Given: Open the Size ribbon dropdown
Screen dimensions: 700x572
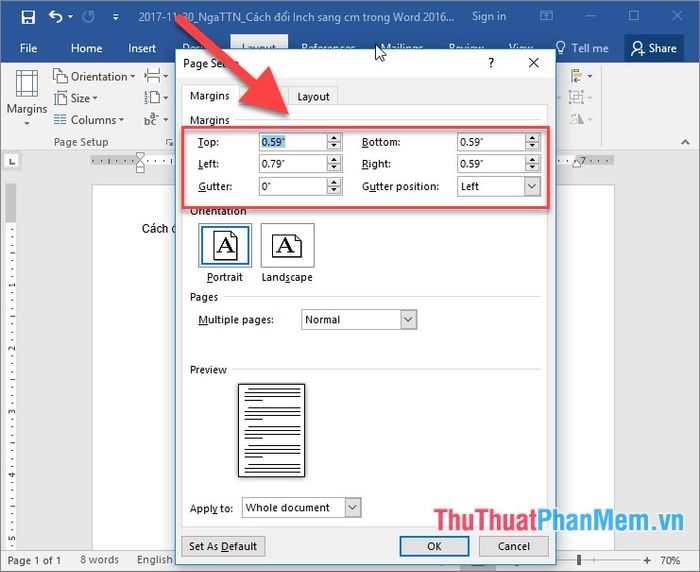Looking at the screenshot, I should click(x=76, y=98).
